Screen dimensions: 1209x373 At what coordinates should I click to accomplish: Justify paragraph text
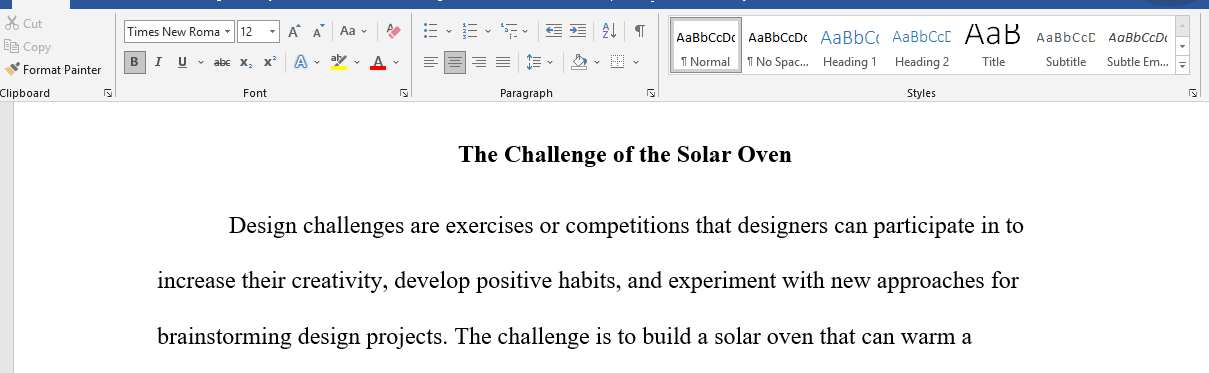click(503, 62)
